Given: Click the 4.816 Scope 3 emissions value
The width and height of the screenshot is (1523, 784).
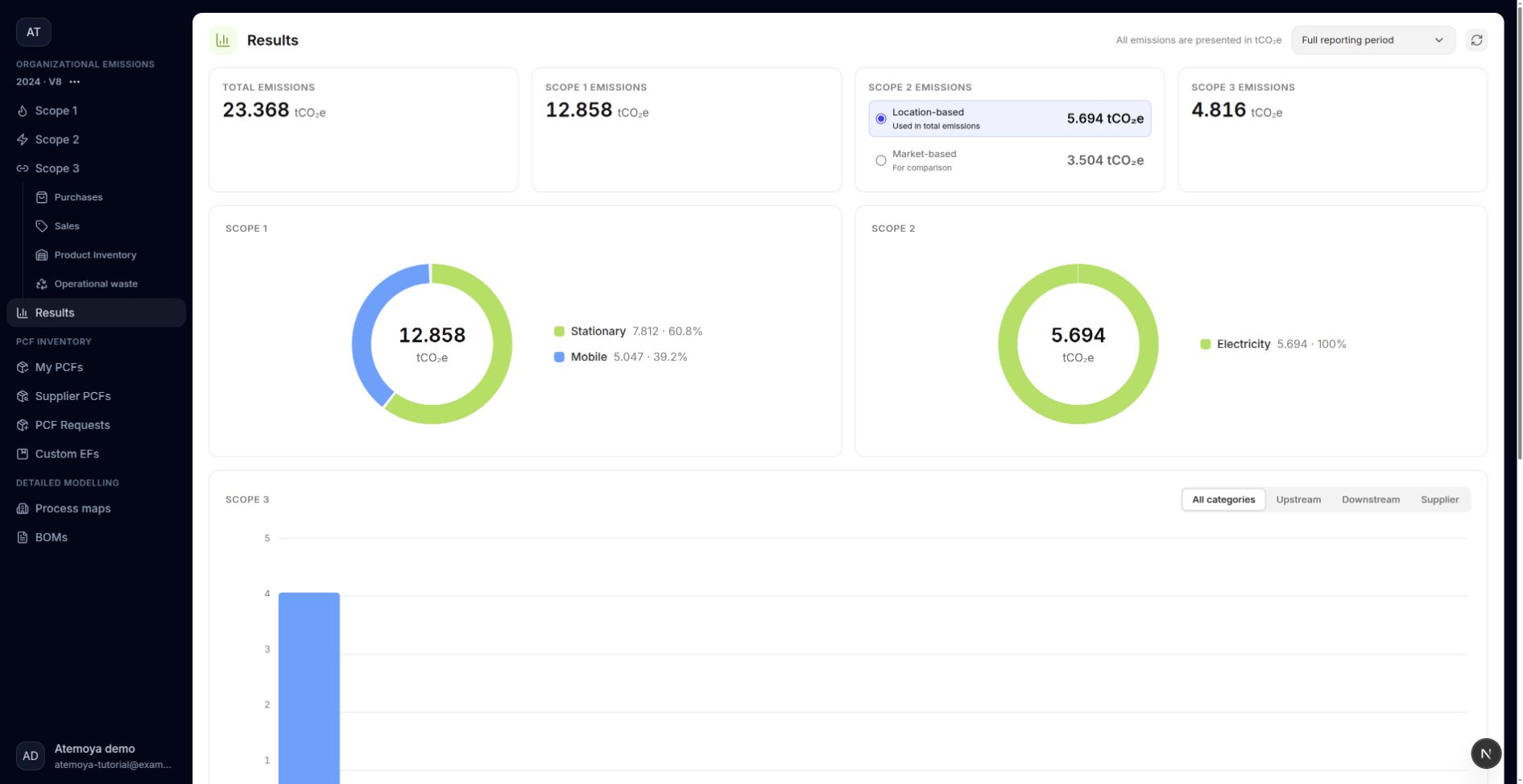Looking at the screenshot, I should 1219,110.
